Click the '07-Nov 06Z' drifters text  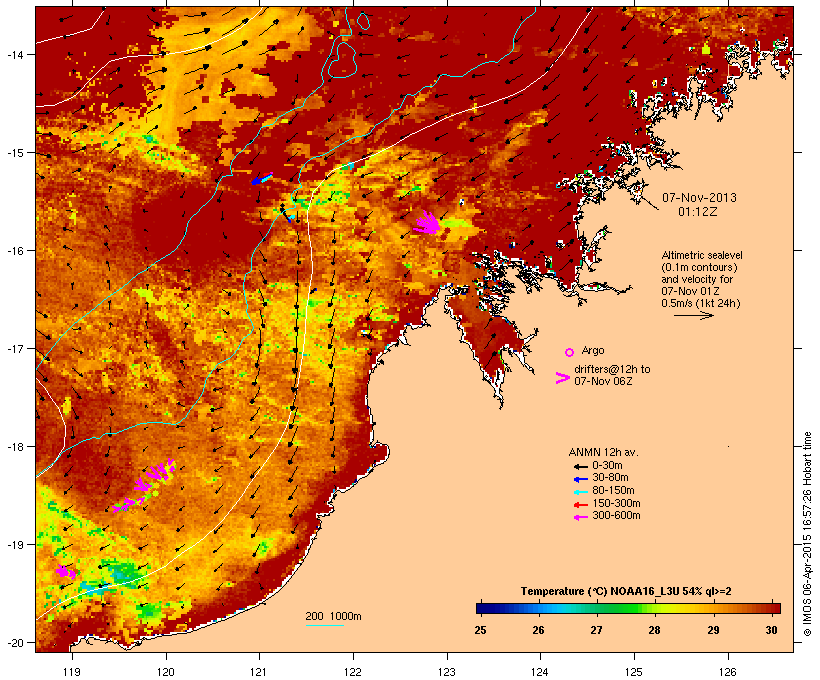pyautogui.click(x=603, y=381)
